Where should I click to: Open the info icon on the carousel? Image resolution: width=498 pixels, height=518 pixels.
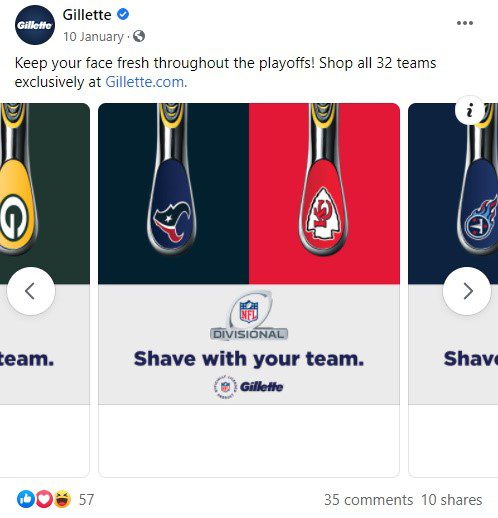tap(470, 110)
